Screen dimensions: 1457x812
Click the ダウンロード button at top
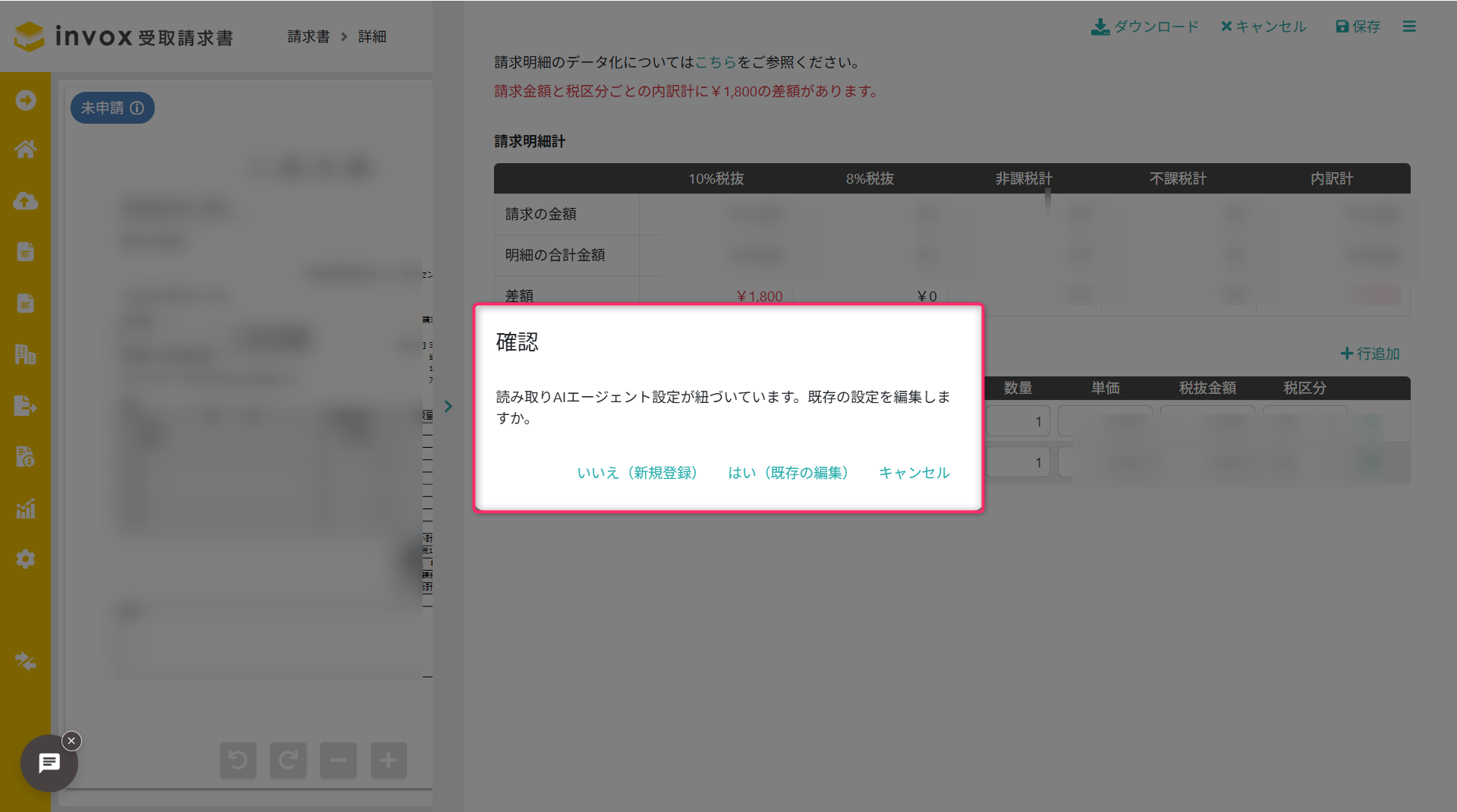[1144, 27]
